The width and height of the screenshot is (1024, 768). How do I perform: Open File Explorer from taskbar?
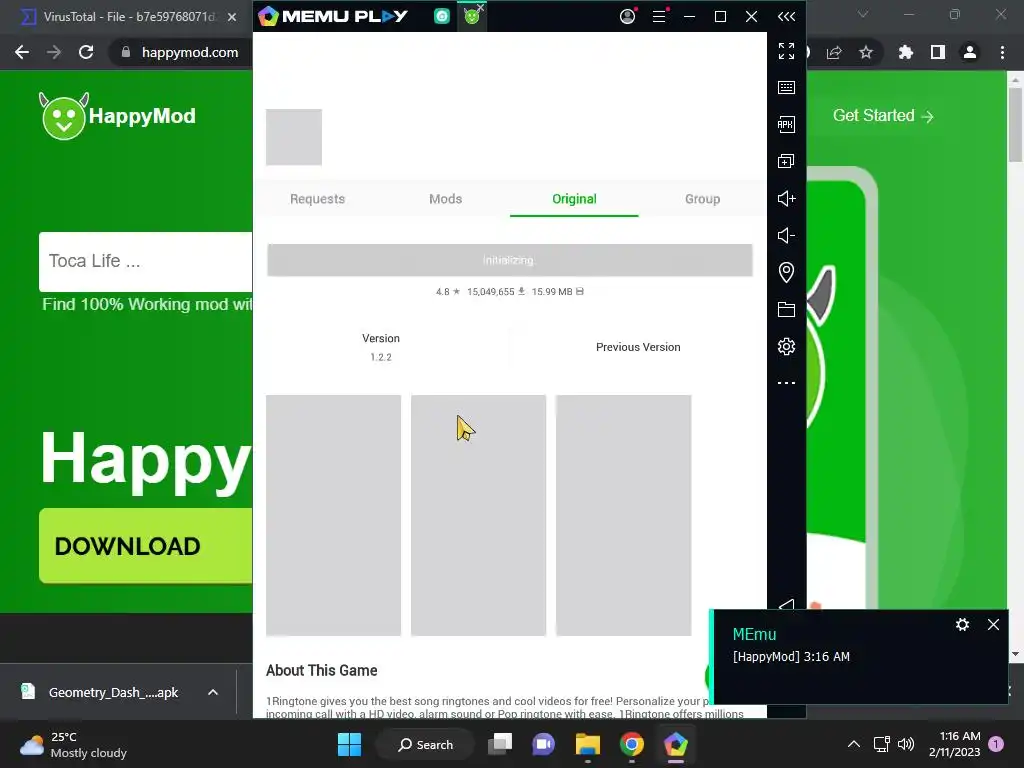588,744
